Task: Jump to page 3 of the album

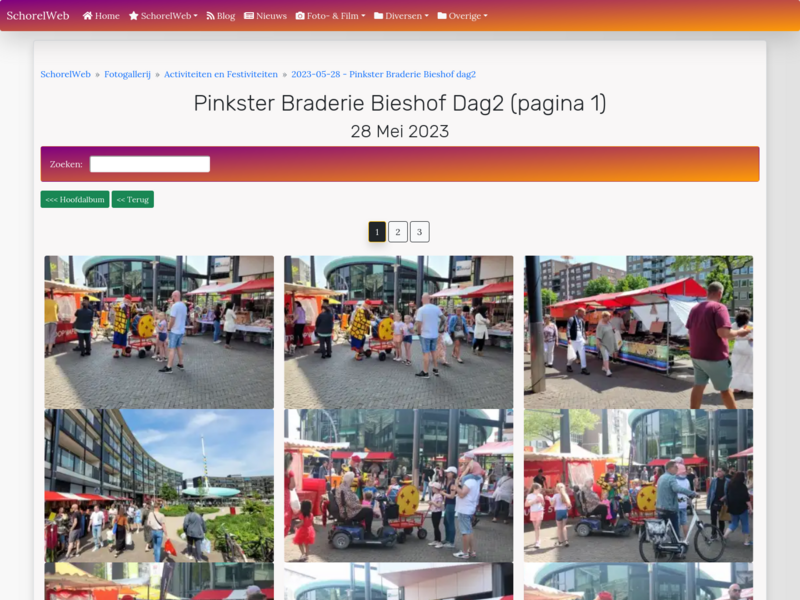Action: click(x=419, y=232)
